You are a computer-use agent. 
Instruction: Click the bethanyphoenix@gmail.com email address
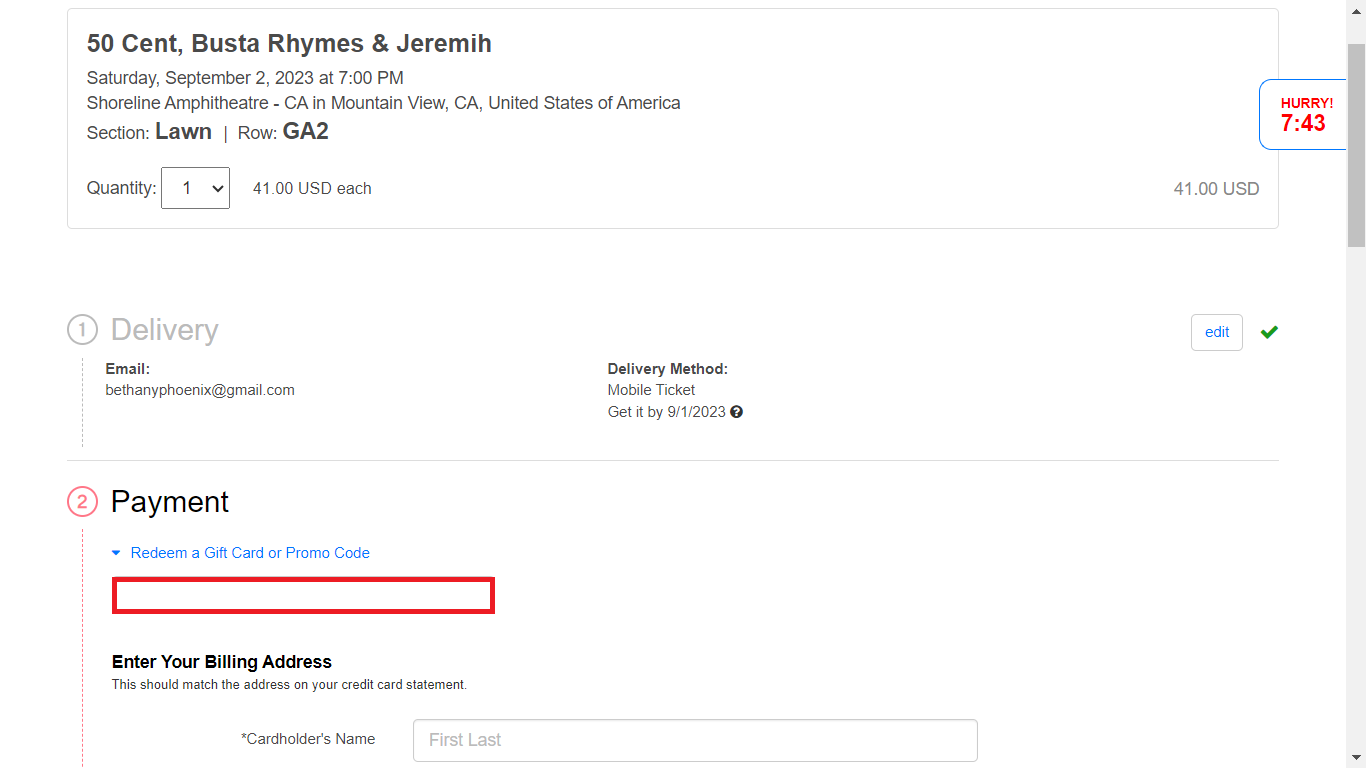click(200, 390)
